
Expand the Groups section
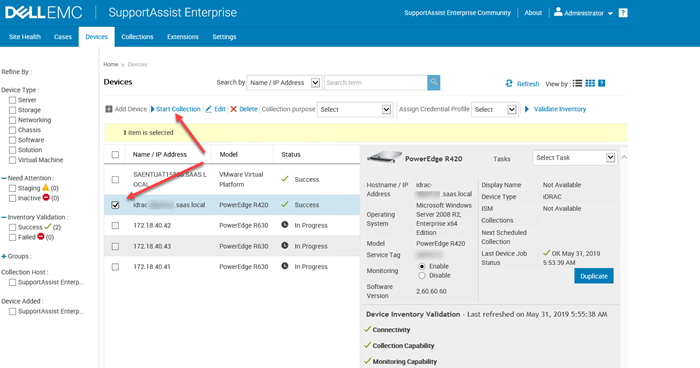click(x=4, y=256)
